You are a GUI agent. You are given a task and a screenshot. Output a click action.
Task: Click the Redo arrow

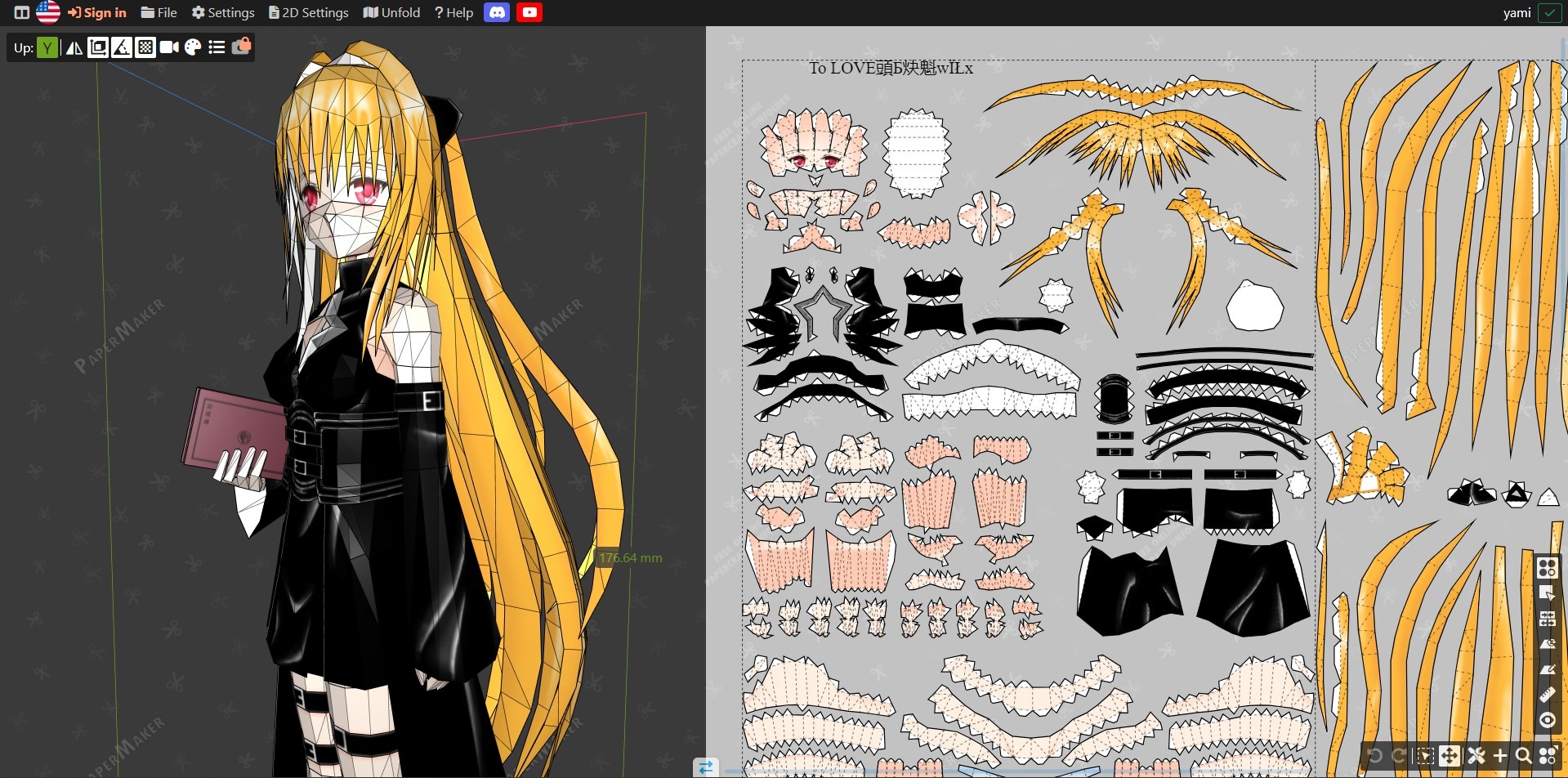tap(1400, 756)
